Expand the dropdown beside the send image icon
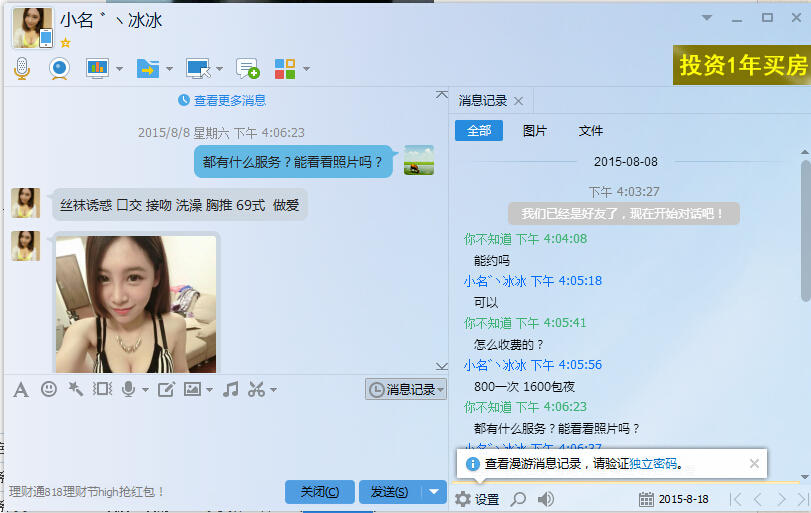 (x=210, y=389)
